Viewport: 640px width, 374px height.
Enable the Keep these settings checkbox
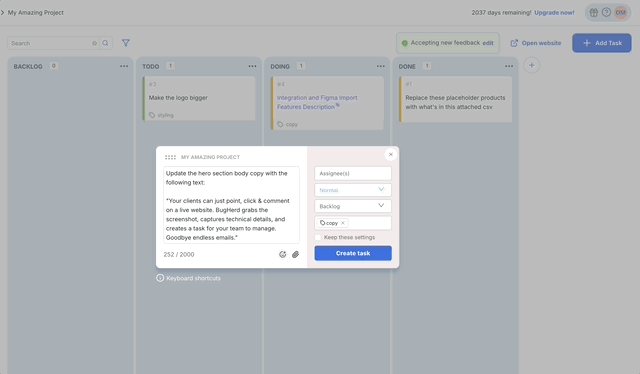[x=318, y=237]
